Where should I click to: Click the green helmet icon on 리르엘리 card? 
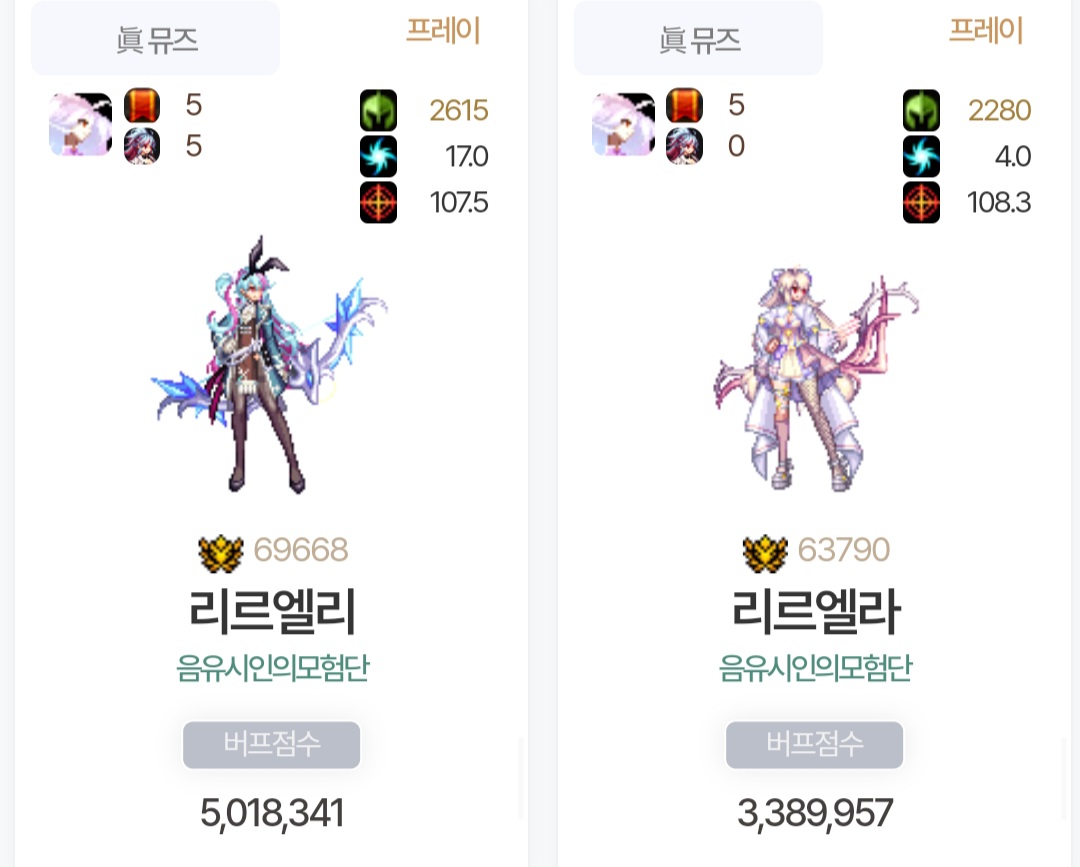pyautogui.click(x=378, y=110)
